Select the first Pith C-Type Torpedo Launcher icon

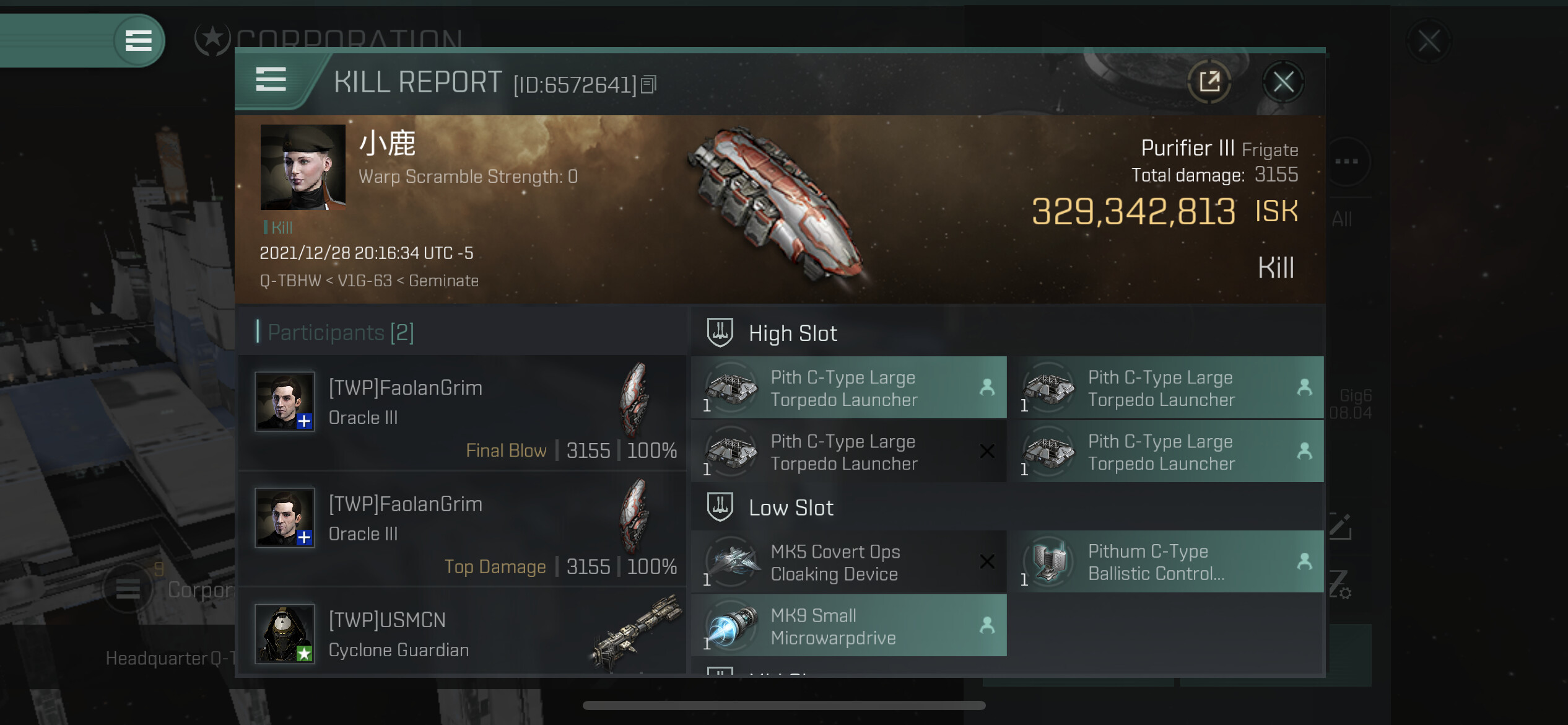tap(731, 388)
